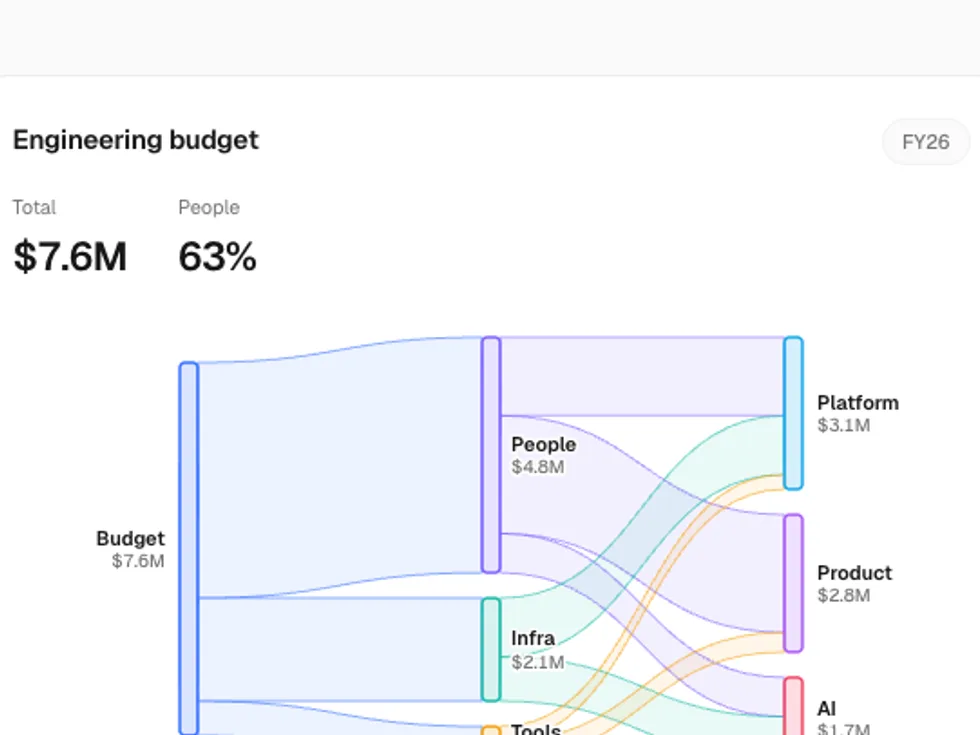The image size is (980, 735).
Task: Click the Product $2.8M label
Action: click(854, 583)
